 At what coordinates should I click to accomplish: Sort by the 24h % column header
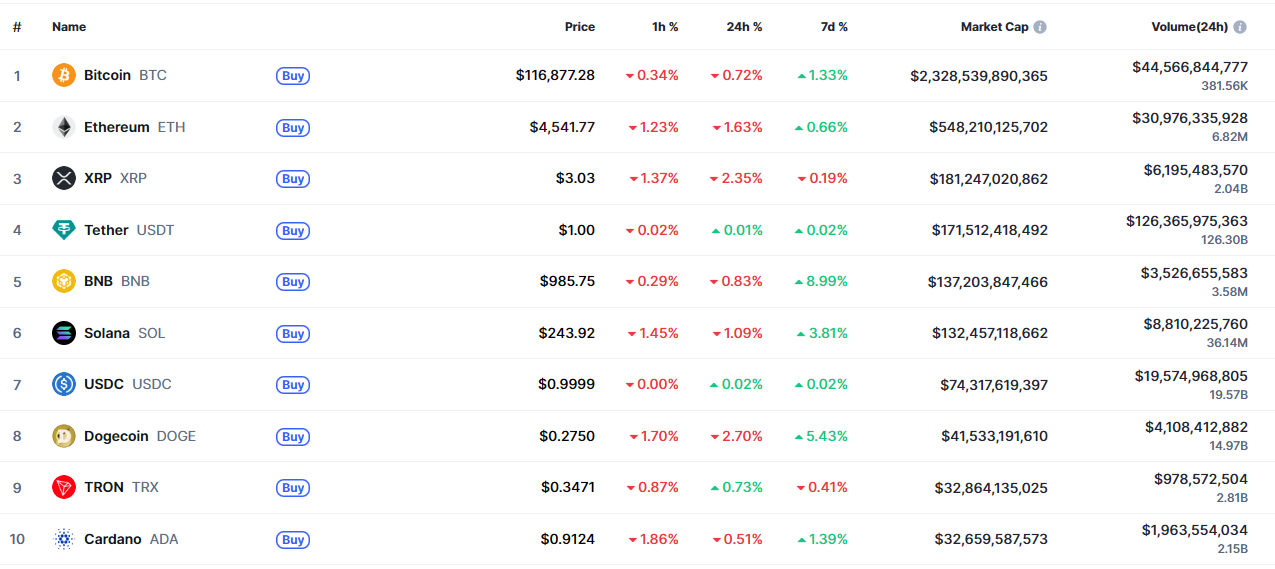(x=744, y=27)
